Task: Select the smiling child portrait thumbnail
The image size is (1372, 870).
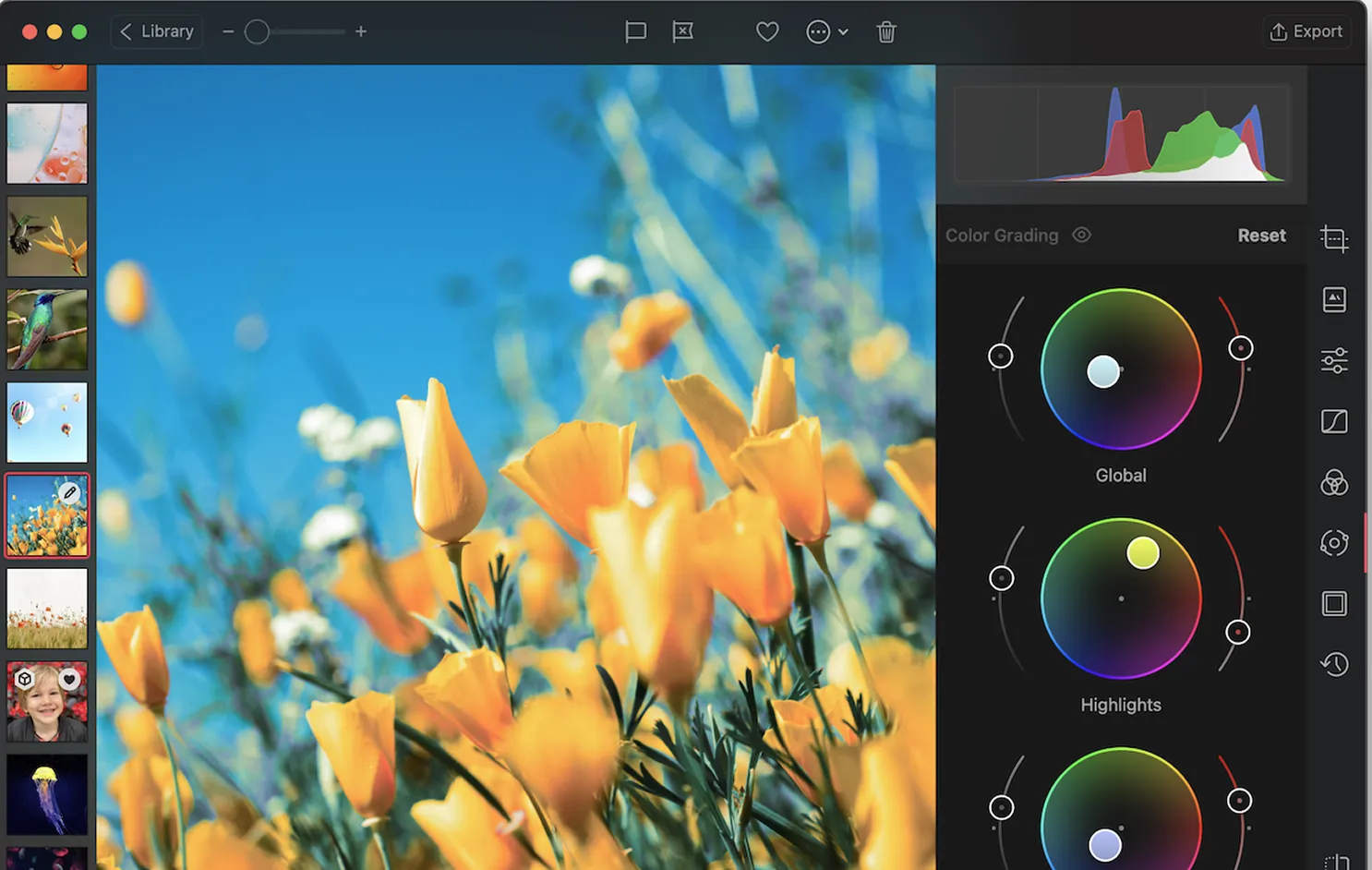Action: click(x=47, y=702)
